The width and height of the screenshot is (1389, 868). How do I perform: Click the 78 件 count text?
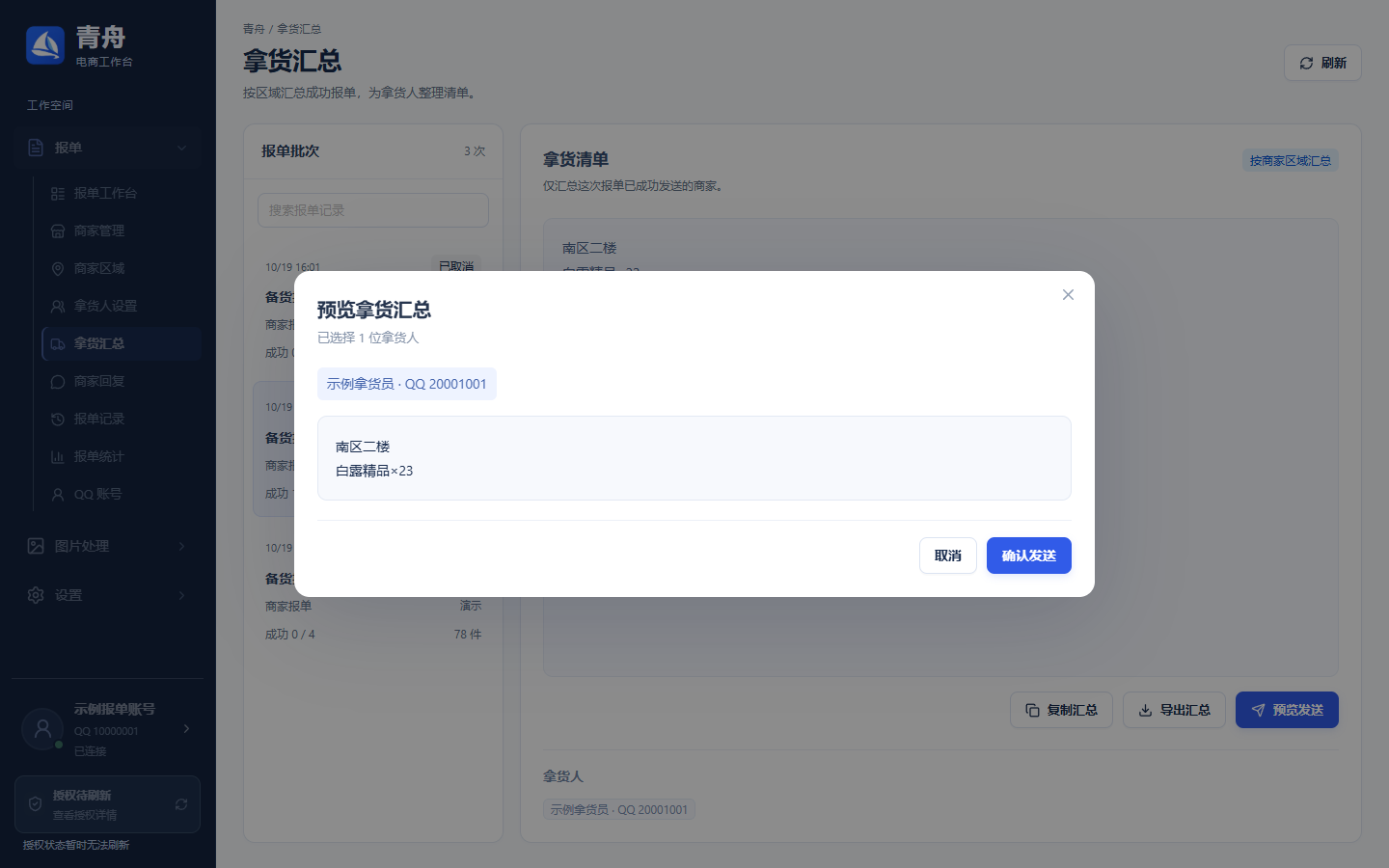(468, 635)
